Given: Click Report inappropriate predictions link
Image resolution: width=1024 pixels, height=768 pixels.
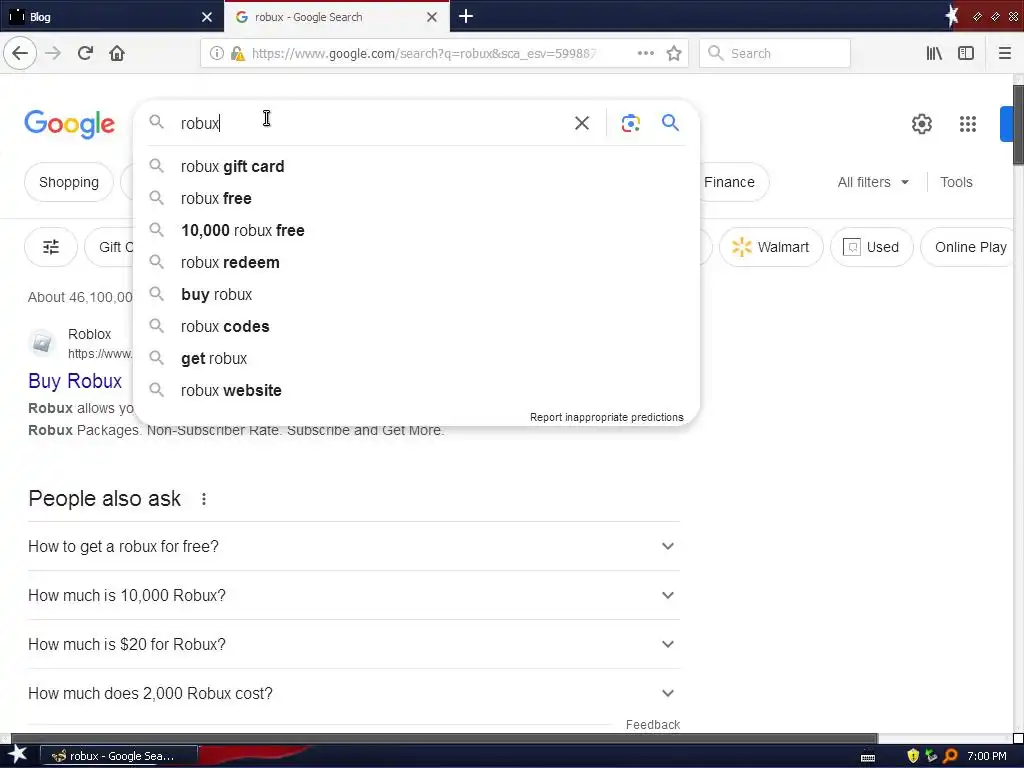Looking at the screenshot, I should (607, 417).
